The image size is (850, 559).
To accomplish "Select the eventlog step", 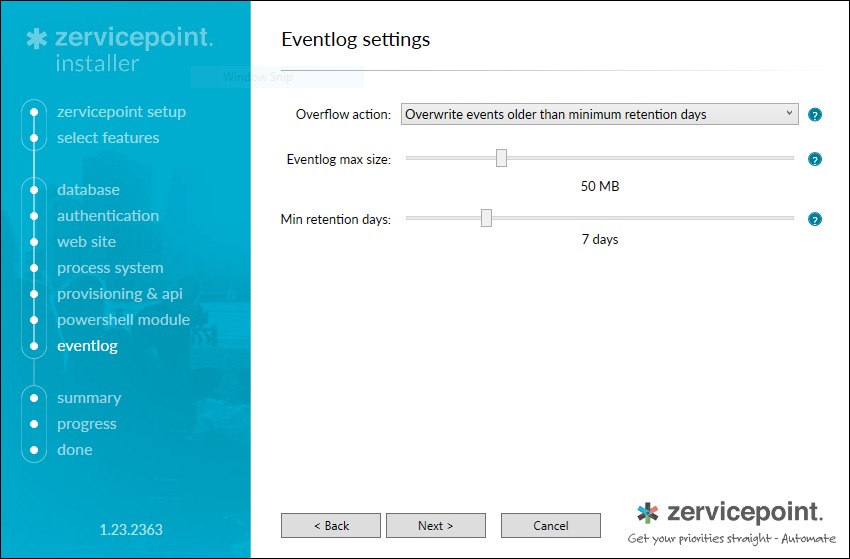I will click(x=87, y=346).
